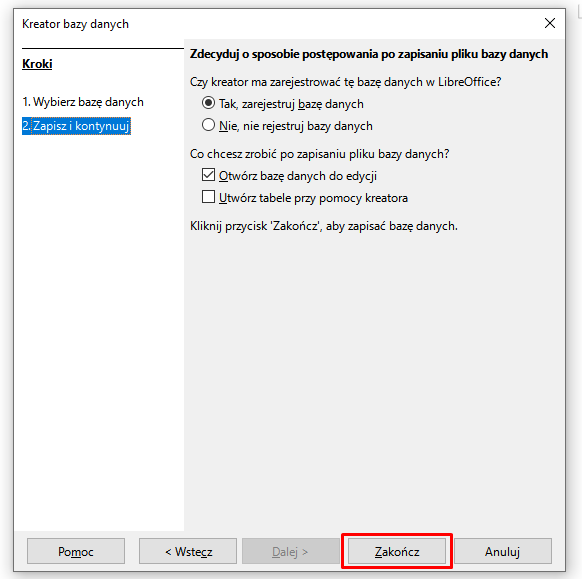Close the Kreator bazy danych dialog
The image size is (582, 579).
point(550,23)
